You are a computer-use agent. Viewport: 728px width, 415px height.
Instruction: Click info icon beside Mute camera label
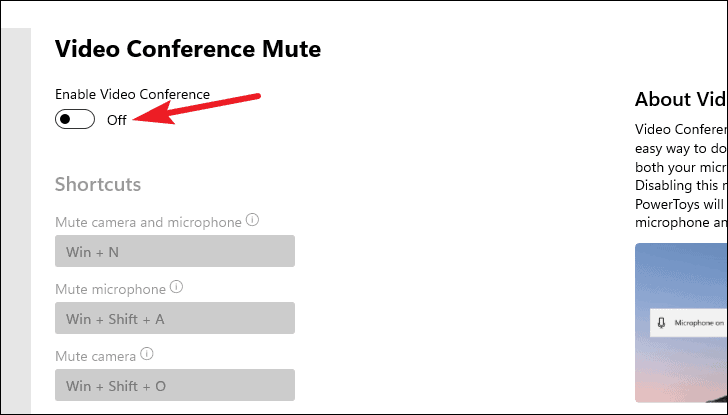tap(147, 354)
